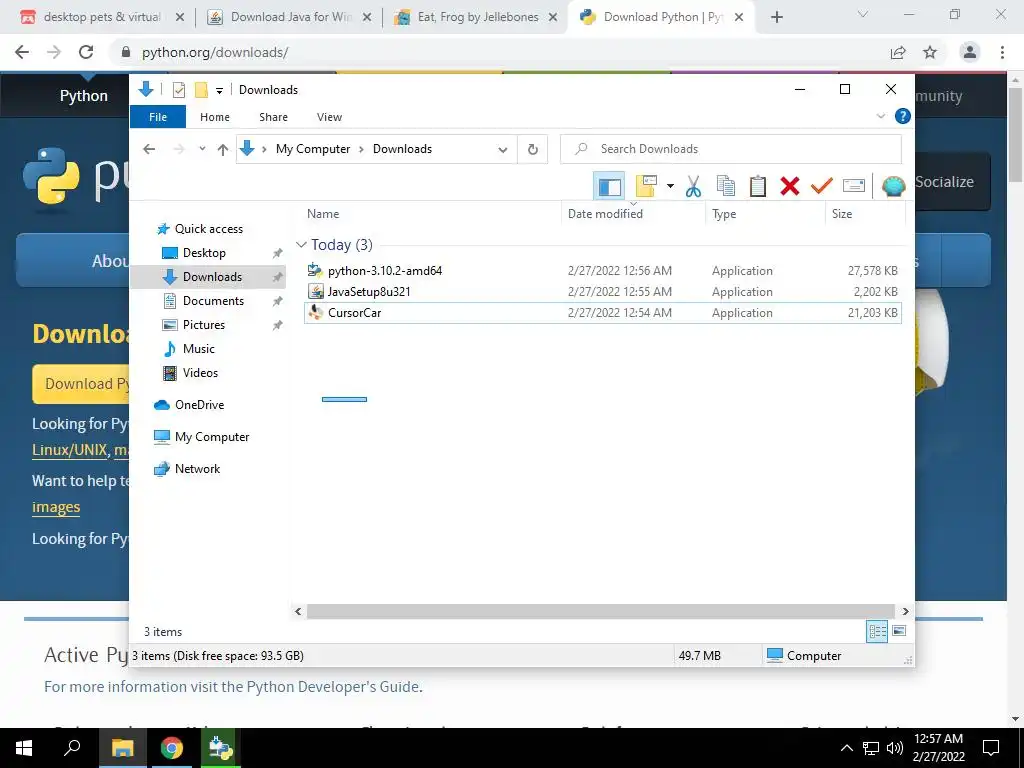Open the File tab in Explorer

158,117
